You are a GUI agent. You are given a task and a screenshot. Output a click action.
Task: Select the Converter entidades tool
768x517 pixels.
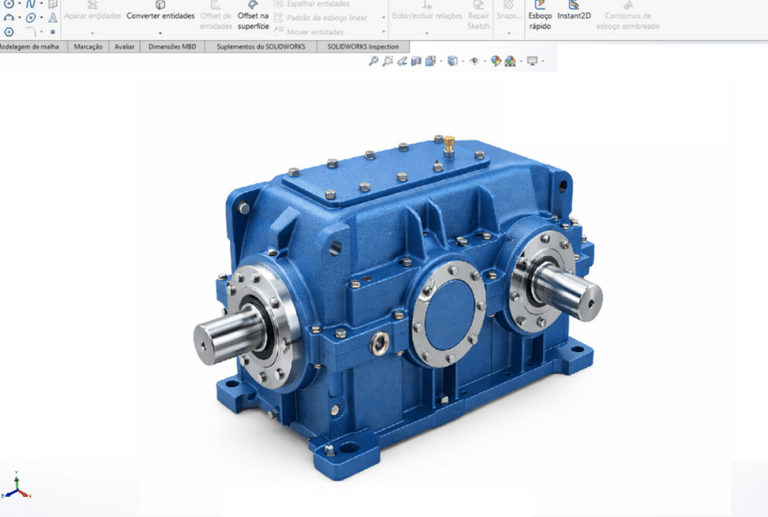click(x=160, y=11)
